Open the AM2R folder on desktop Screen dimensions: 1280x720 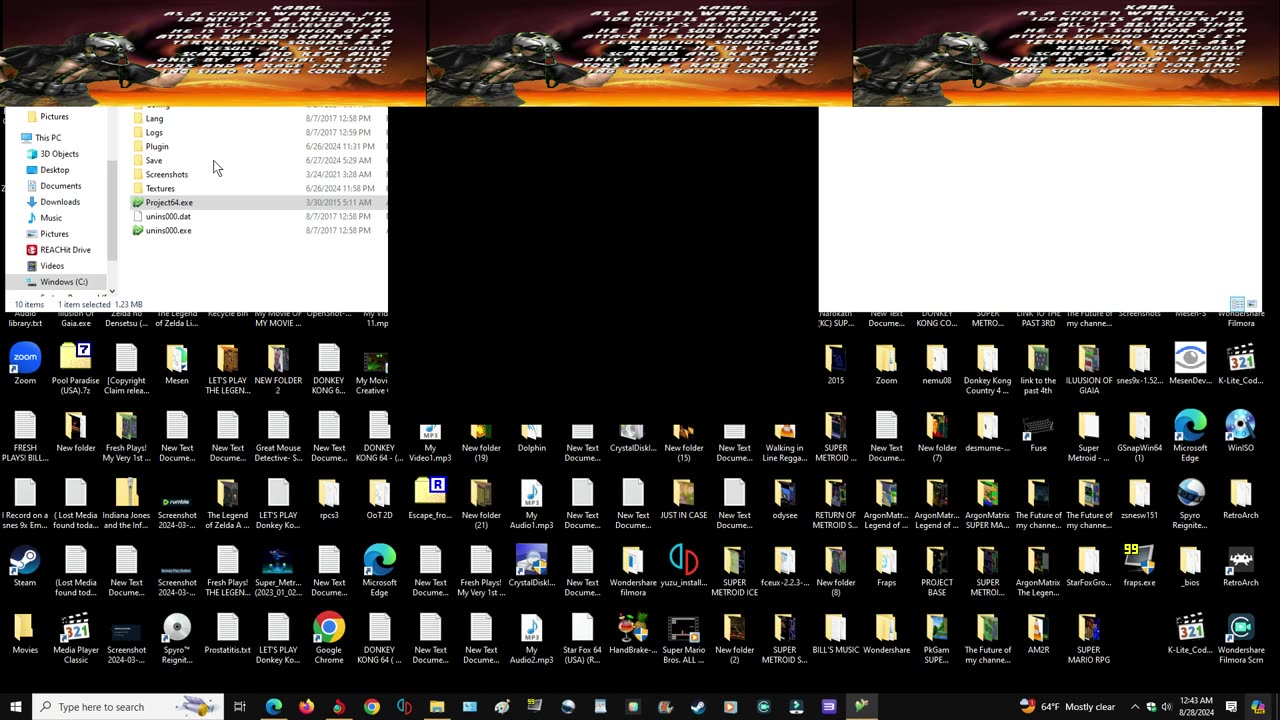1038,634
